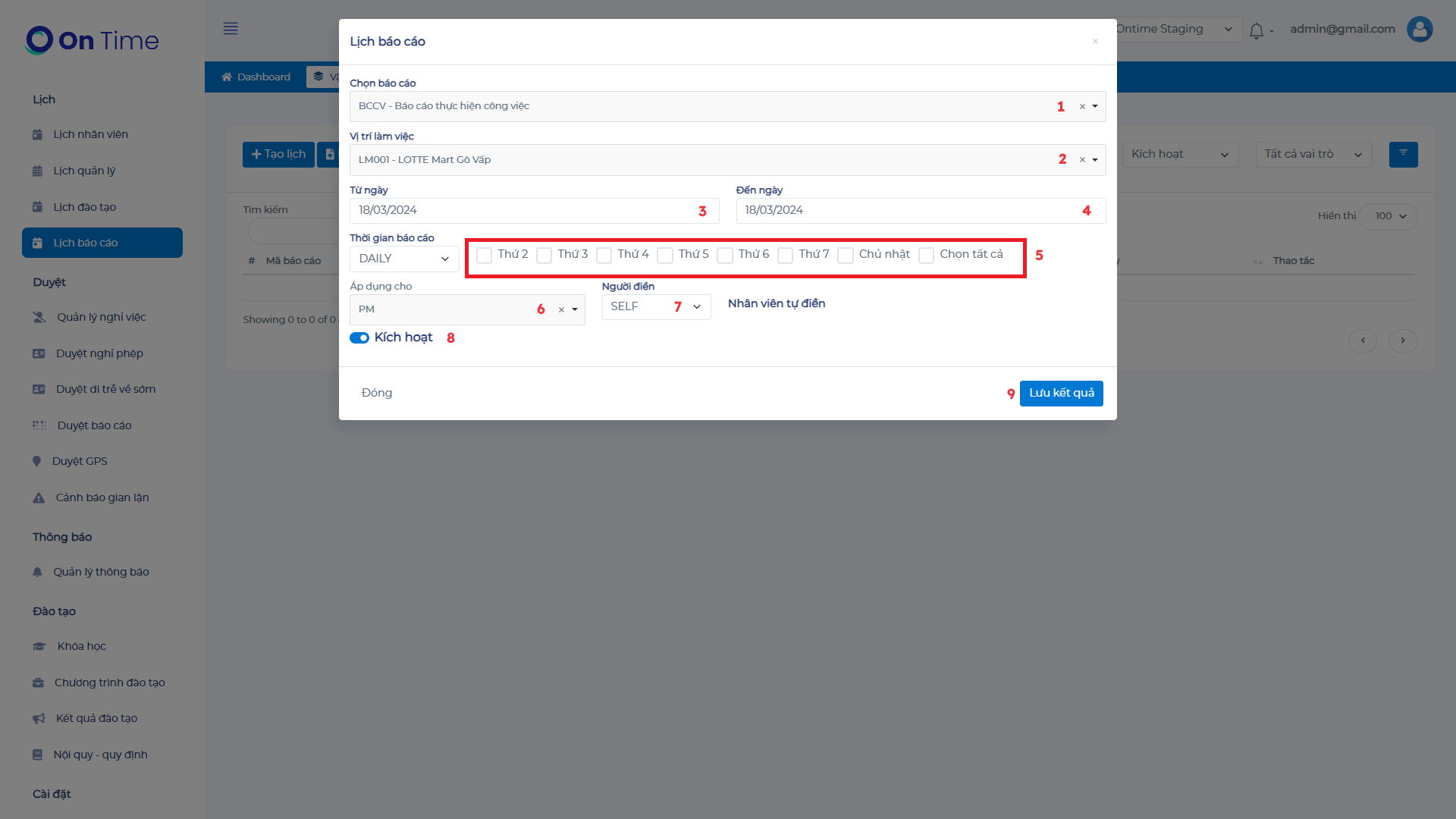
Task: Click the Đóng button
Action: [376, 393]
